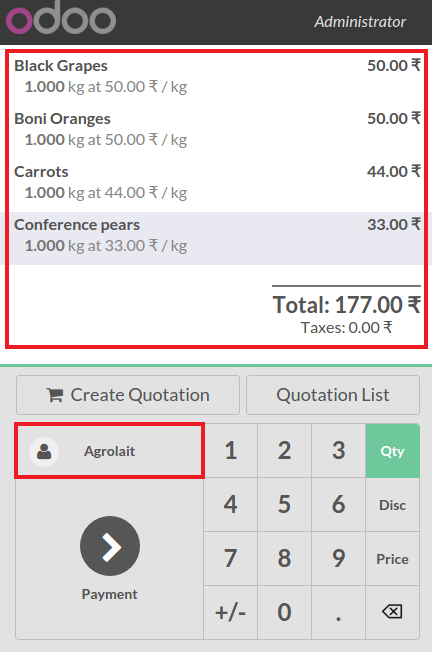Tap the number 9 numpad key
Screen dimensions: 432x652
click(338, 559)
